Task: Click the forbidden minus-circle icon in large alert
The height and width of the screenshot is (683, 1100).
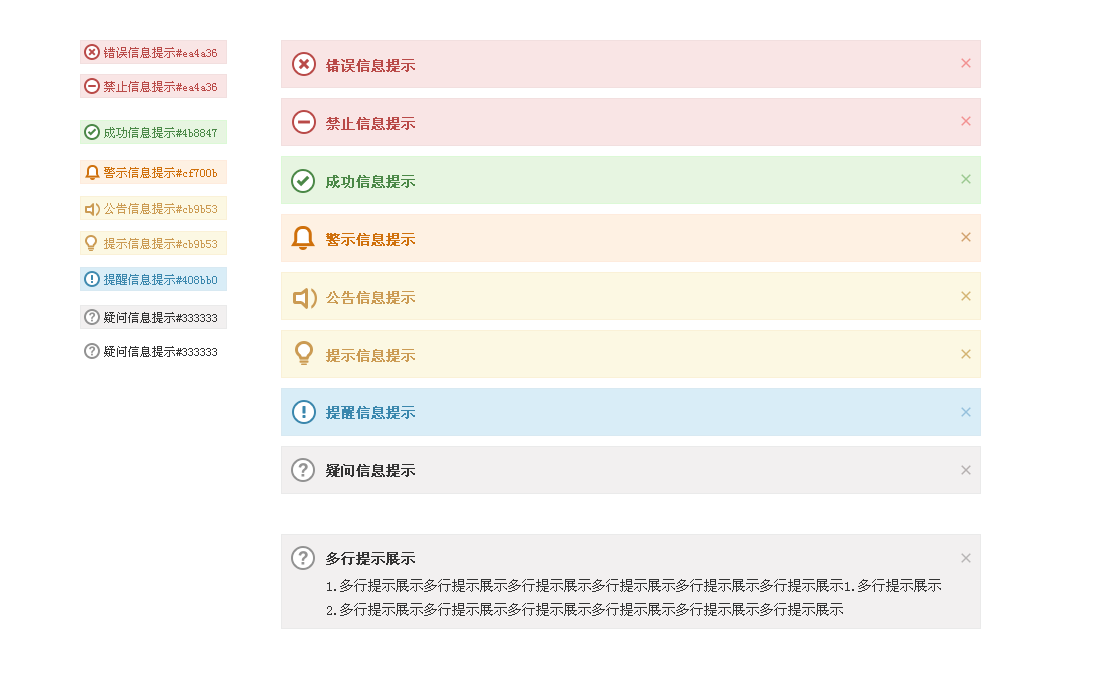Action: pos(303,122)
